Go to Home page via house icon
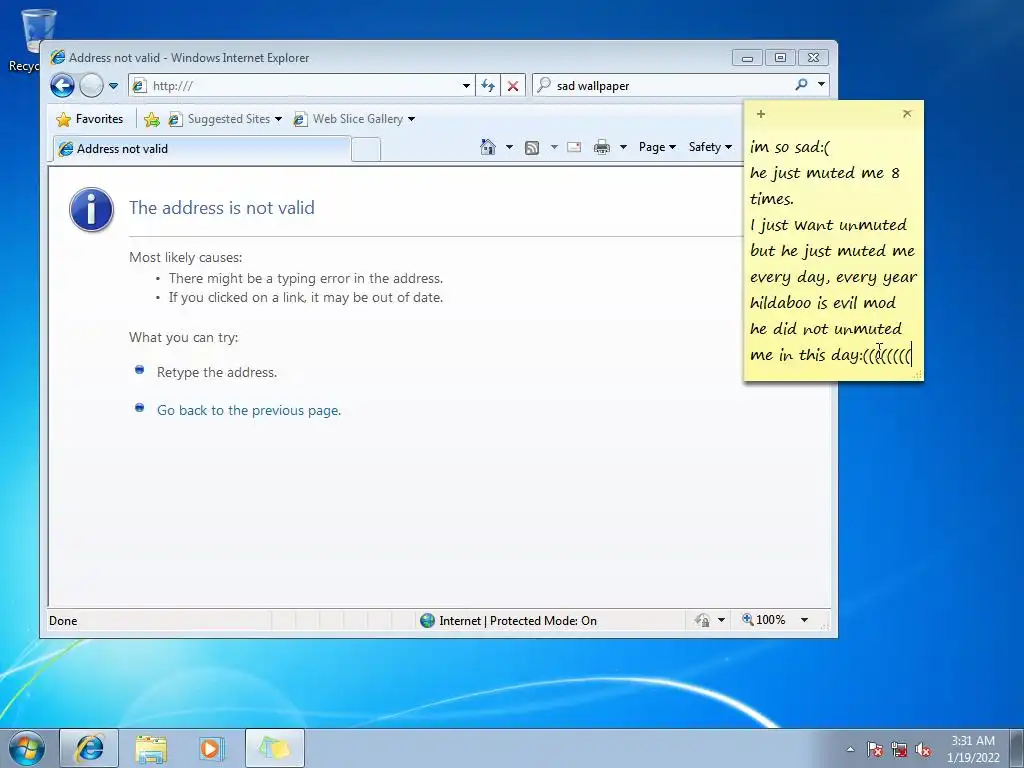This screenshot has height=768, width=1024. [x=488, y=147]
